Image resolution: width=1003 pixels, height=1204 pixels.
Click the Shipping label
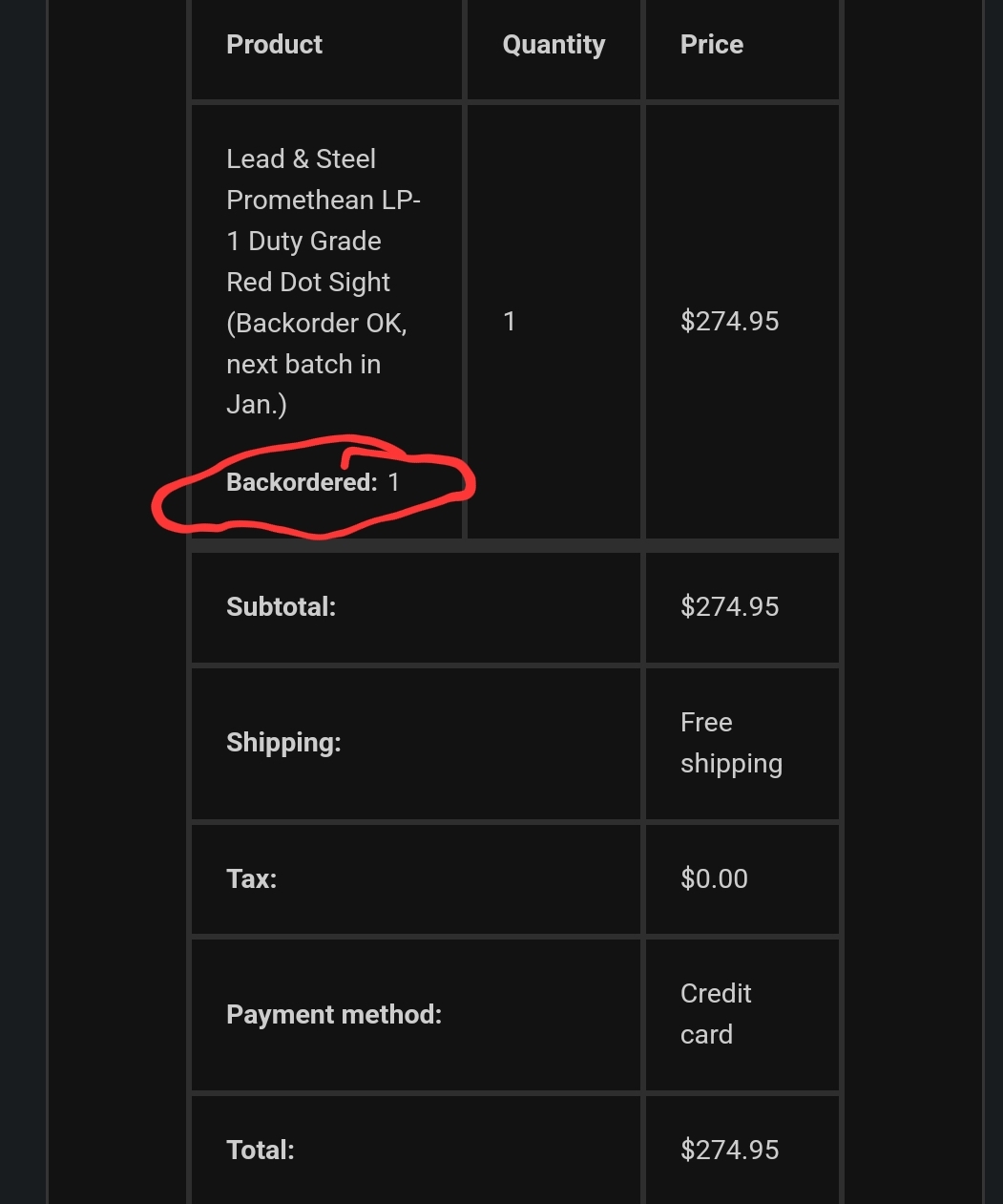pyautogui.click(x=283, y=744)
